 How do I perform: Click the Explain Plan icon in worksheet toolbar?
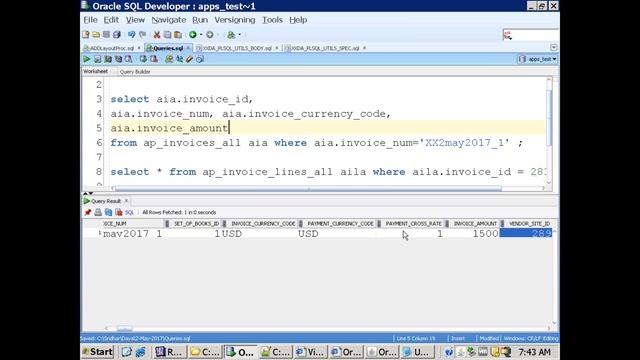(x=108, y=59)
